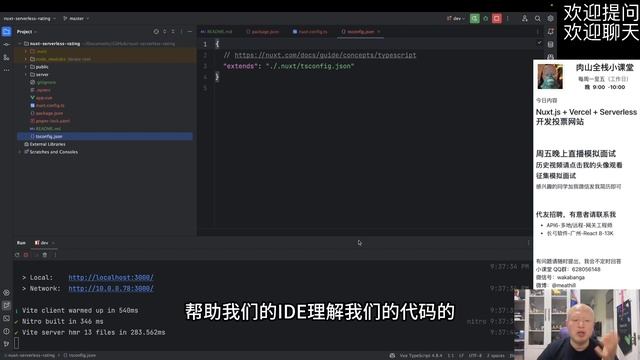Open pnpm-lock.yaml in the project tree

53,121
